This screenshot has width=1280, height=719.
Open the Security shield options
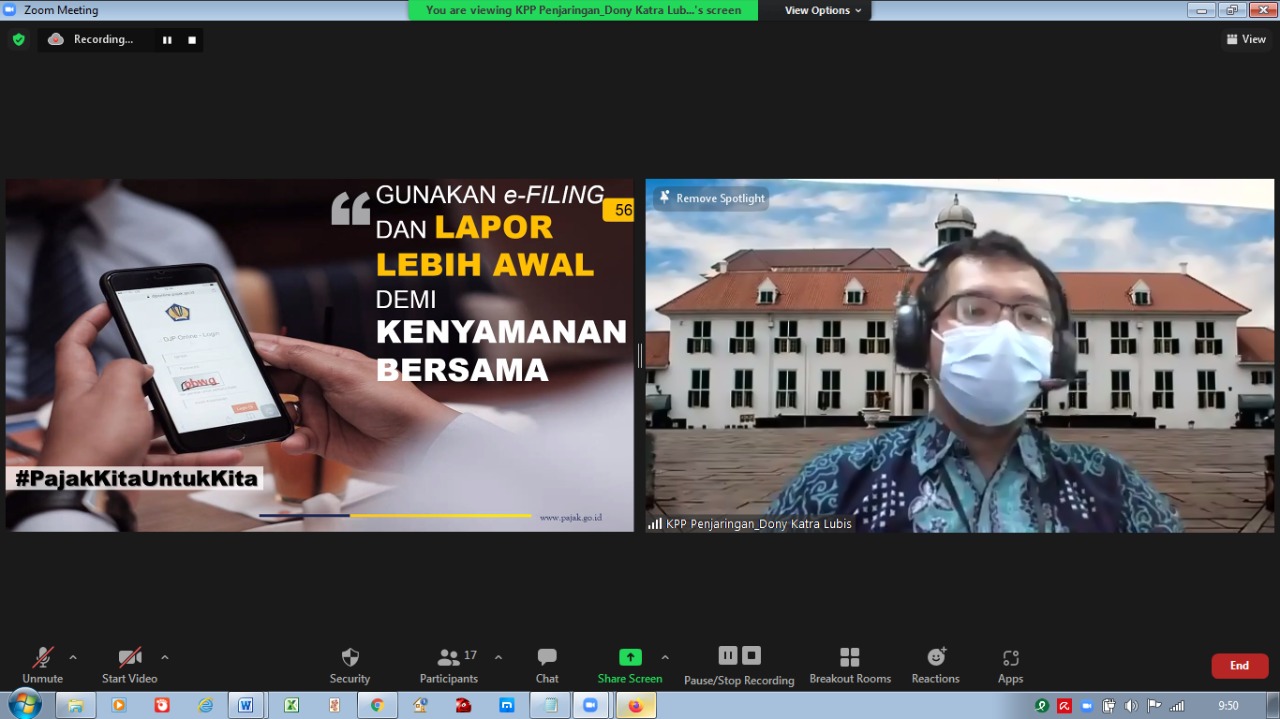point(350,665)
